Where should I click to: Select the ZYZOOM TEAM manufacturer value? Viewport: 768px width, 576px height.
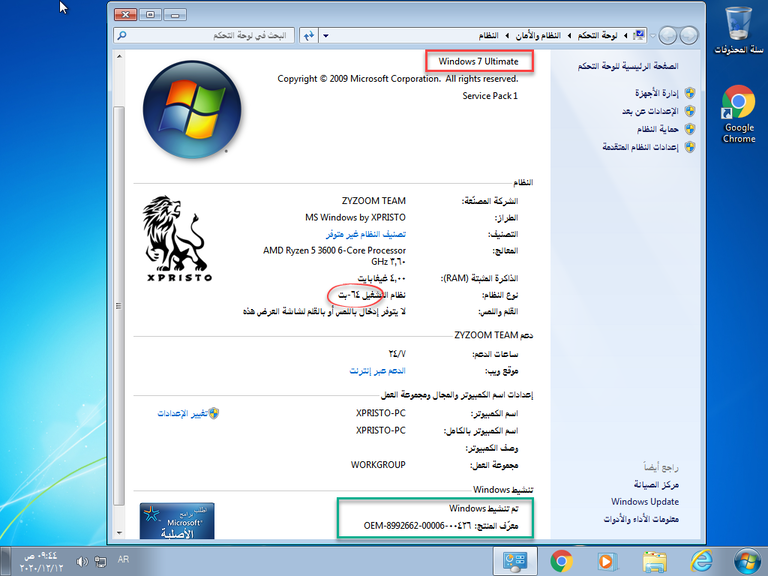(374, 201)
